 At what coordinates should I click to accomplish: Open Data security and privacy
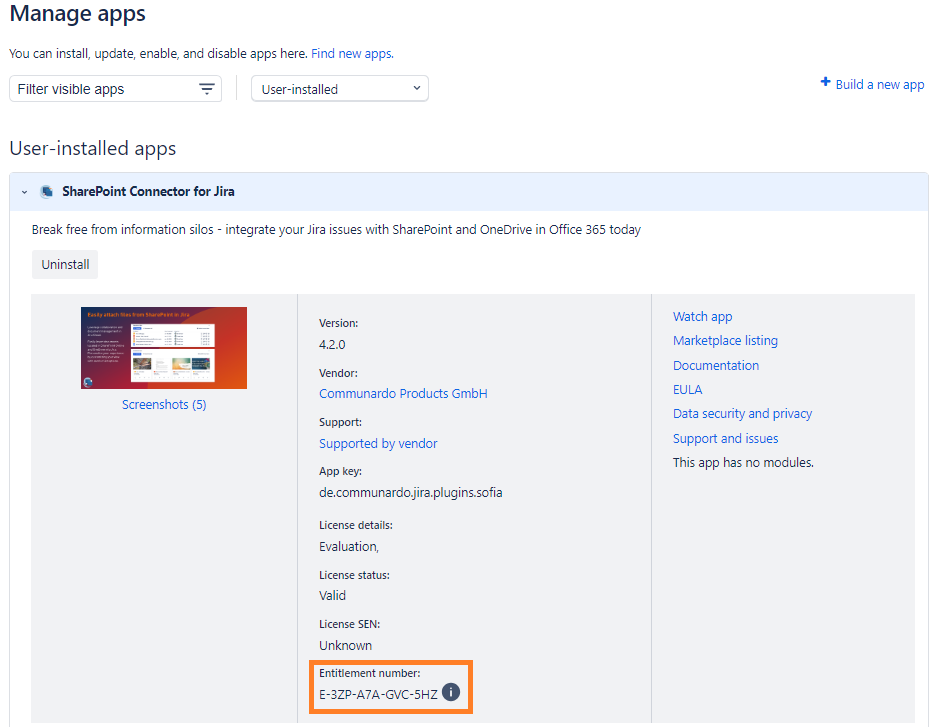[x=742, y=414]
